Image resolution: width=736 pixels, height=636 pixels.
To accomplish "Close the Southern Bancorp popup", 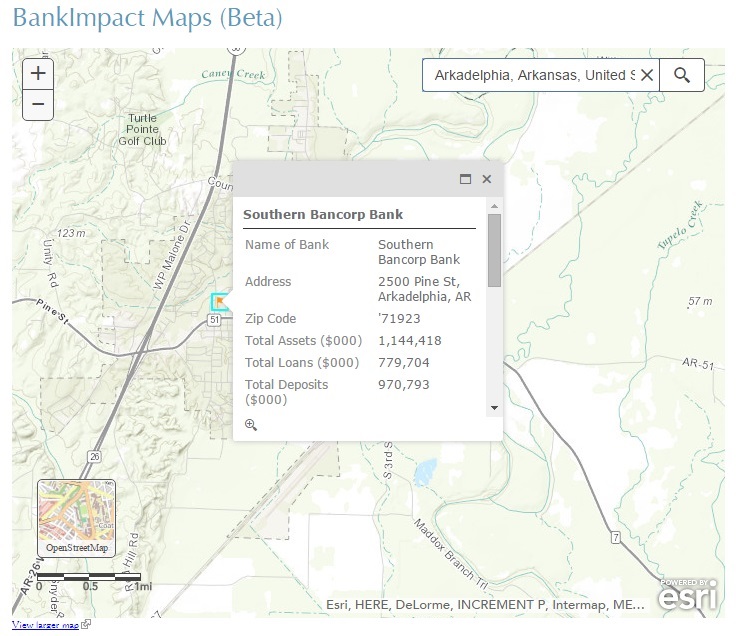I will 487,179.
